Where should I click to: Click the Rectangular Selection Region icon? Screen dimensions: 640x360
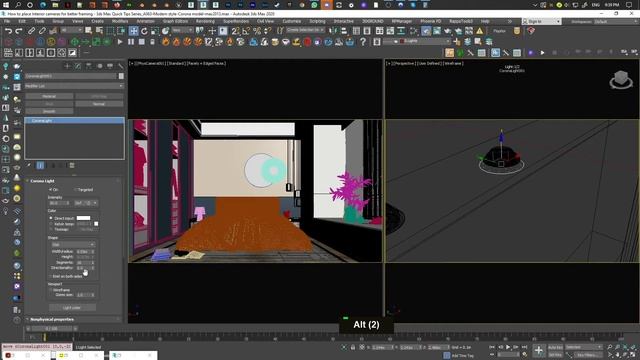click(110, 31)
